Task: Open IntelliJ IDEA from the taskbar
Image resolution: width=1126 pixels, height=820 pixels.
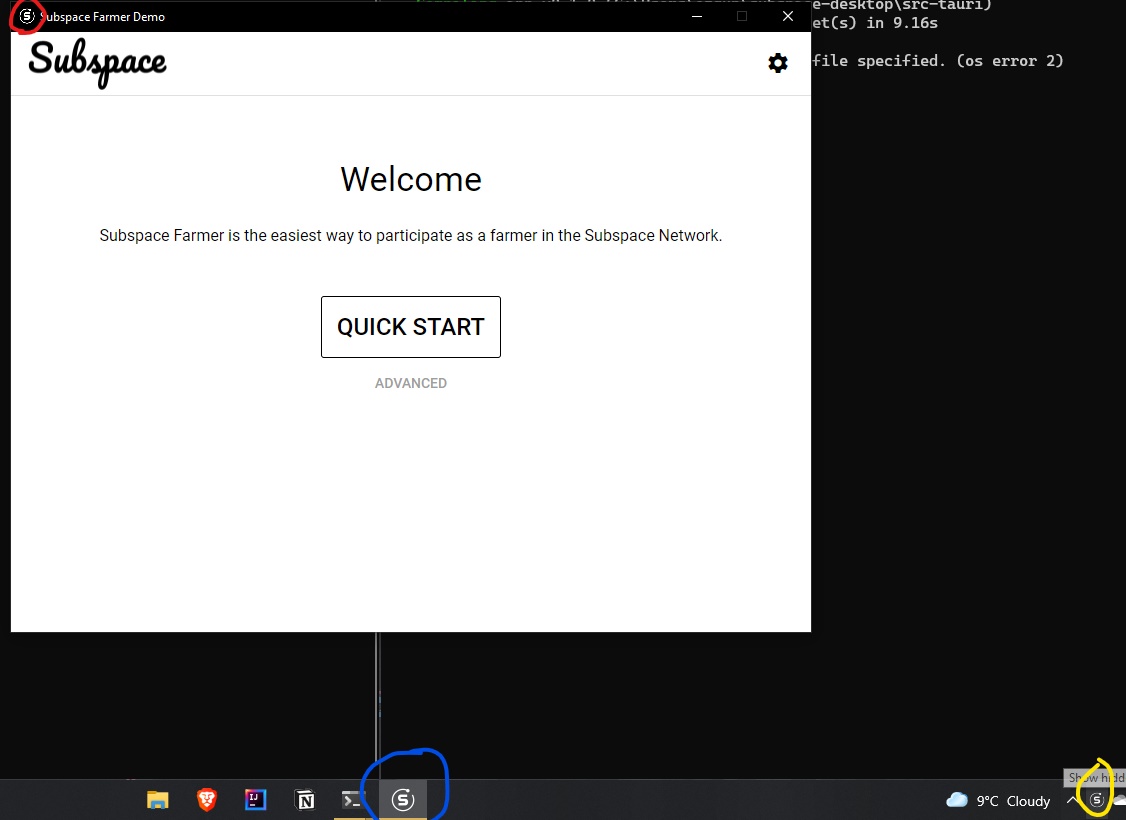Action: [x=255, y=800]
